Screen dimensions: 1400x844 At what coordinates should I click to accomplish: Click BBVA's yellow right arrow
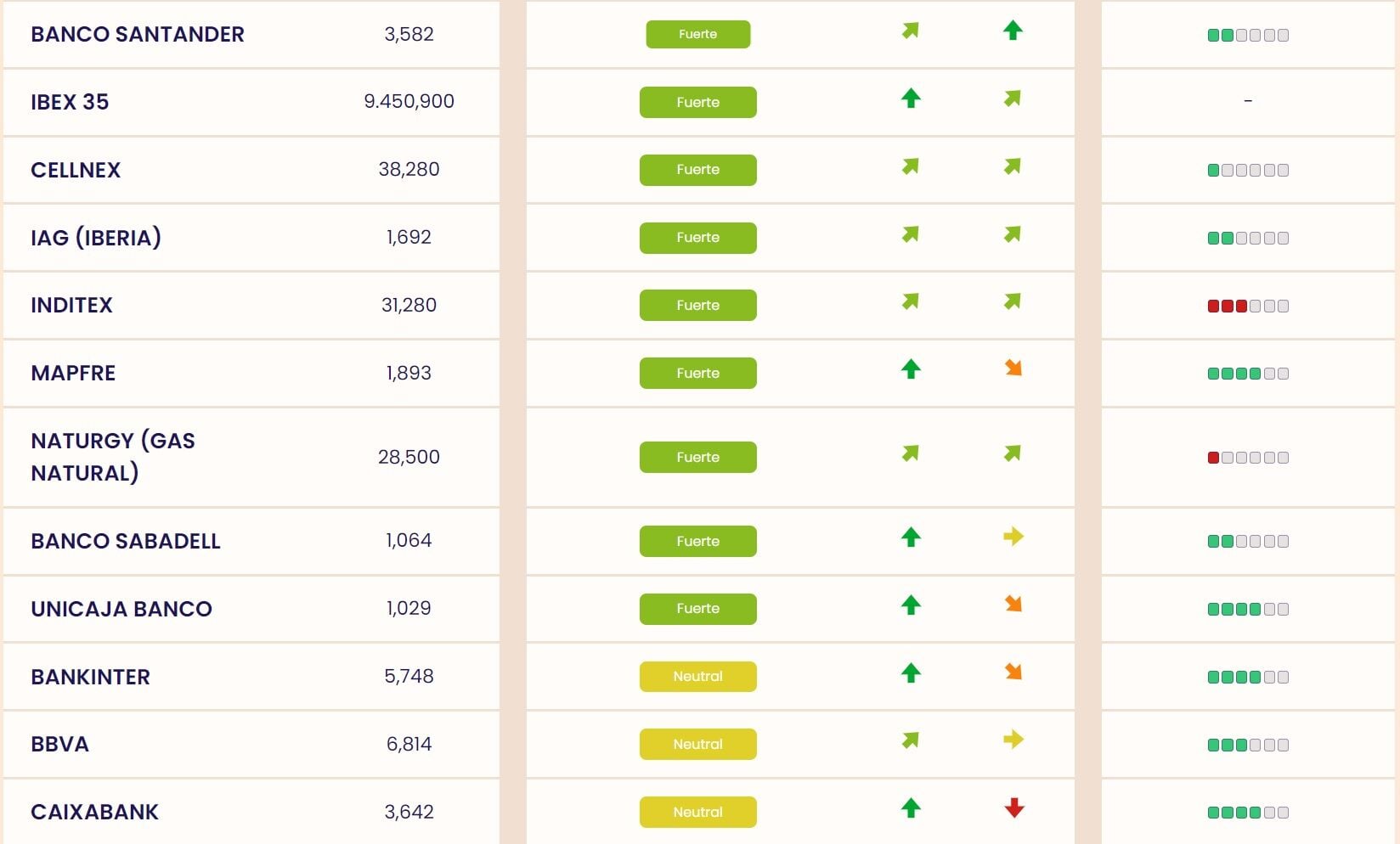click(x=1013, y=740)
